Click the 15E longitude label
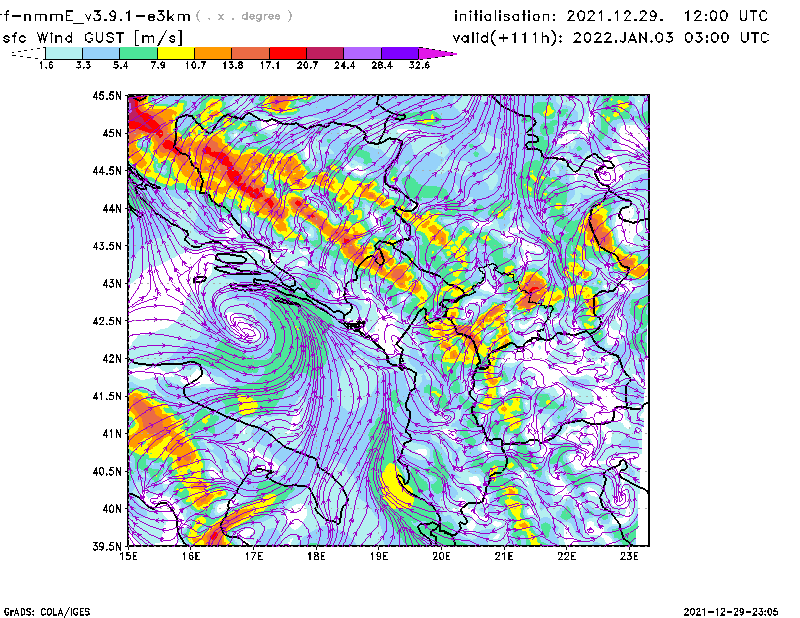Image resolution: width=800 pixels, height=618 pixels. coord(128,556)
